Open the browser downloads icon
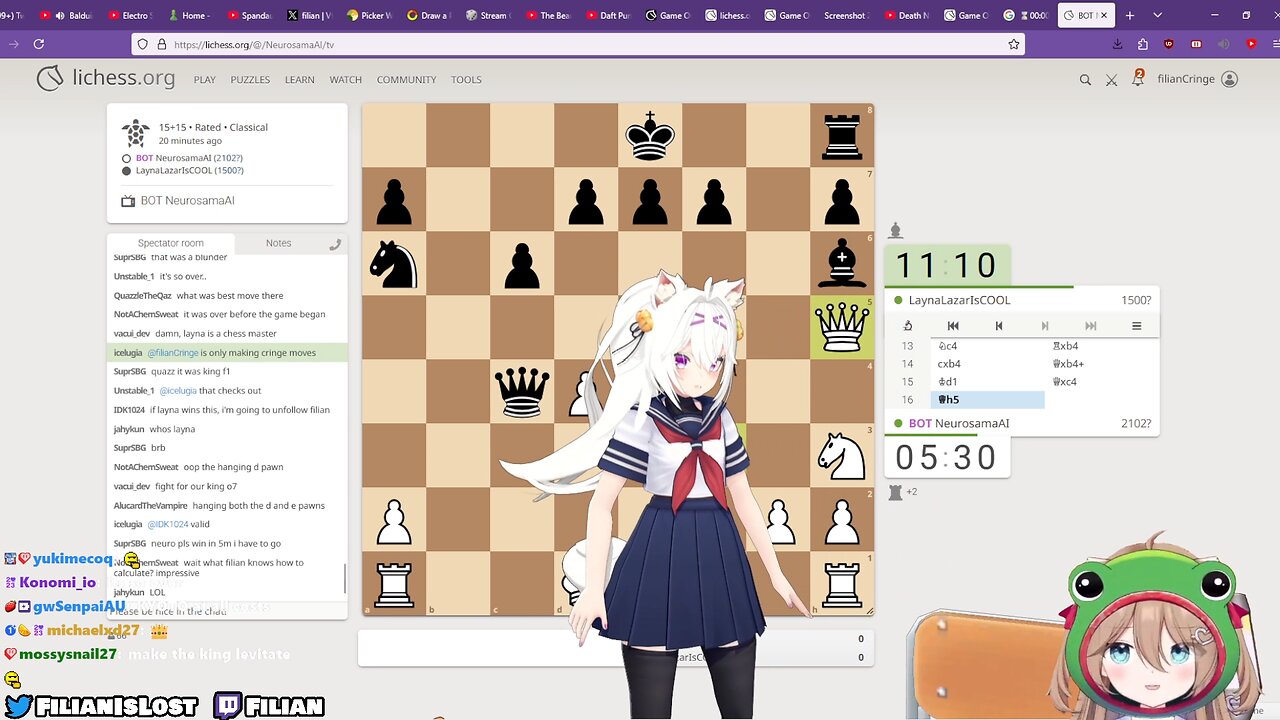The image size is (1280, 720). pos(1117,44)
